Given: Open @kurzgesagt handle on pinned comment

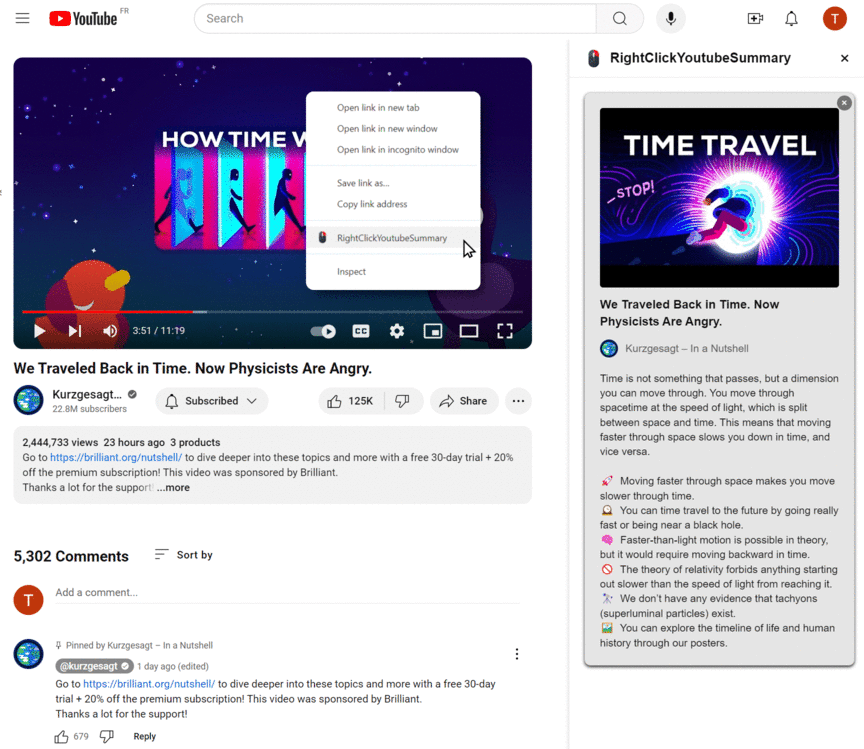Looking at the screenshot, I should (x=94, y=666).
